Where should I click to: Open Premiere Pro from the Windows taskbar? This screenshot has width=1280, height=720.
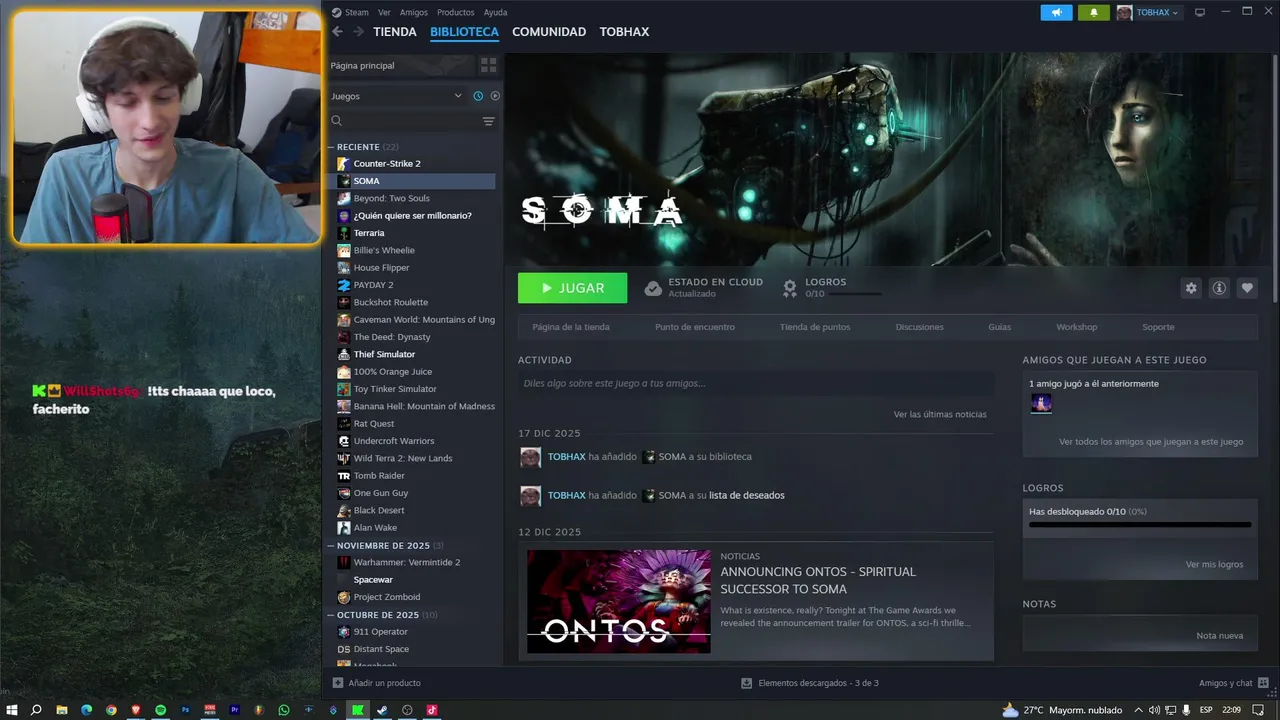235,710
